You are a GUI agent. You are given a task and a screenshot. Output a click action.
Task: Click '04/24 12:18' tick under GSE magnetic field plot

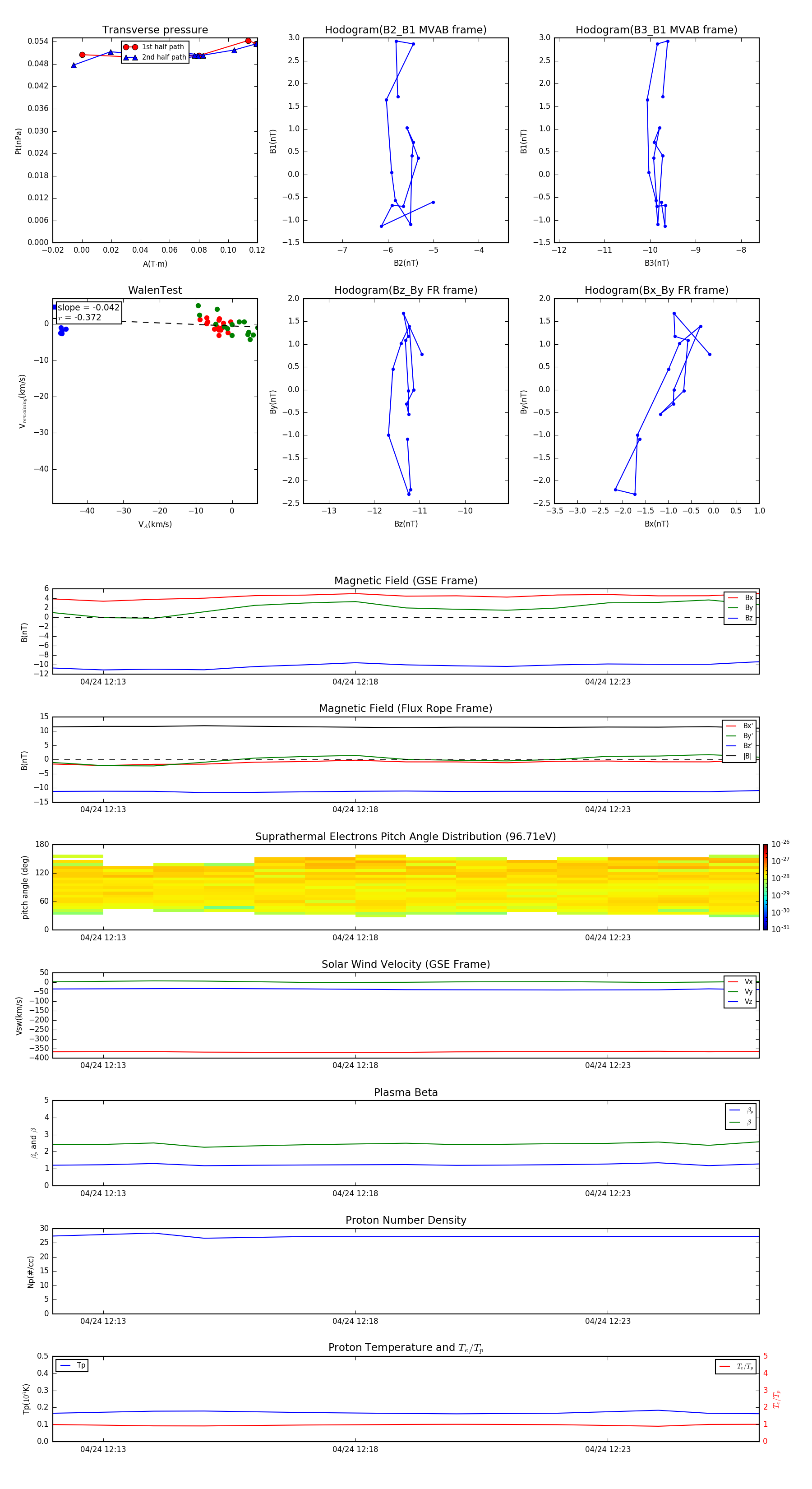coord(355,682)
